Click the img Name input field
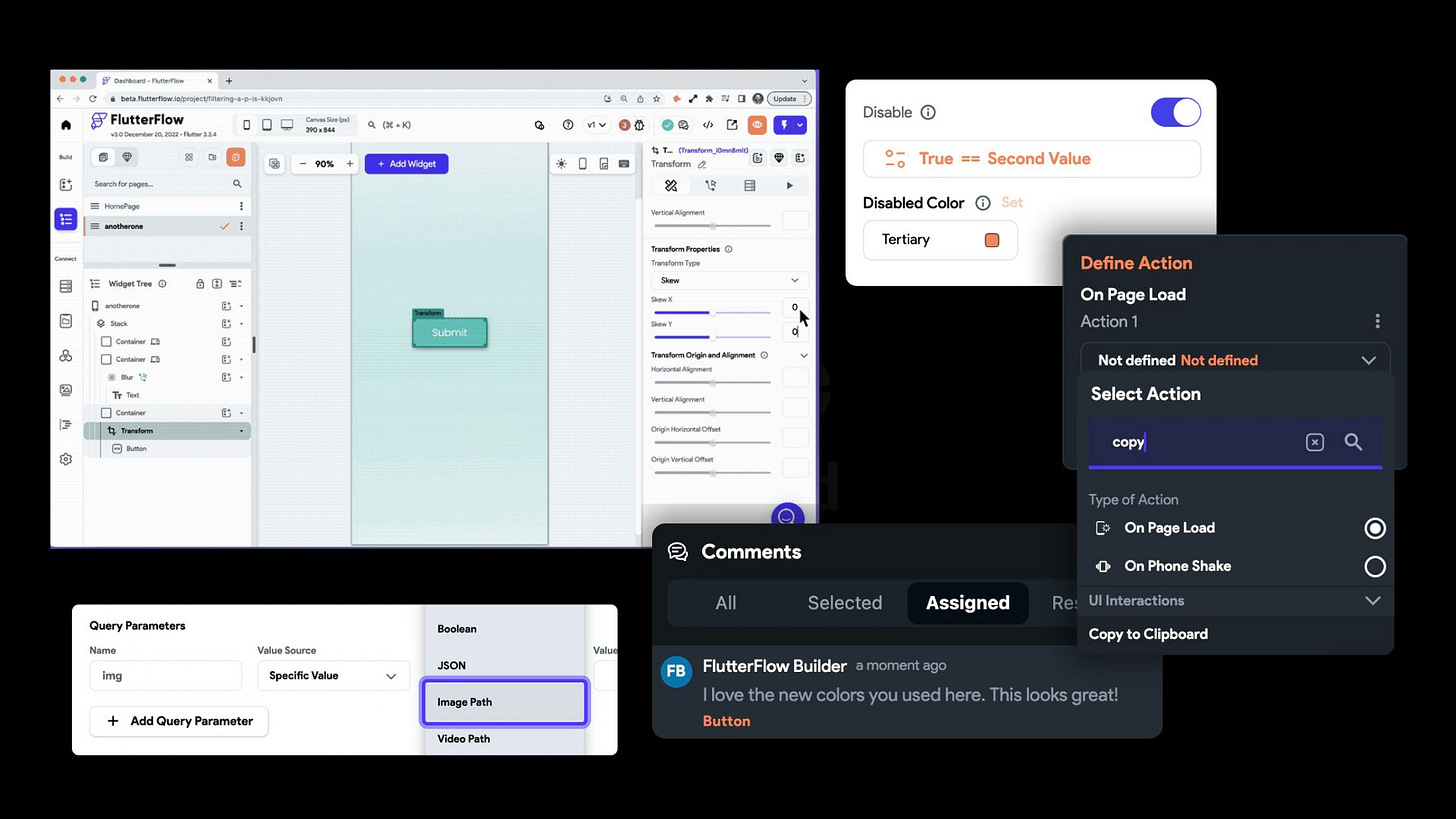Screen dimensions: 1456x819 click(165, 676)
